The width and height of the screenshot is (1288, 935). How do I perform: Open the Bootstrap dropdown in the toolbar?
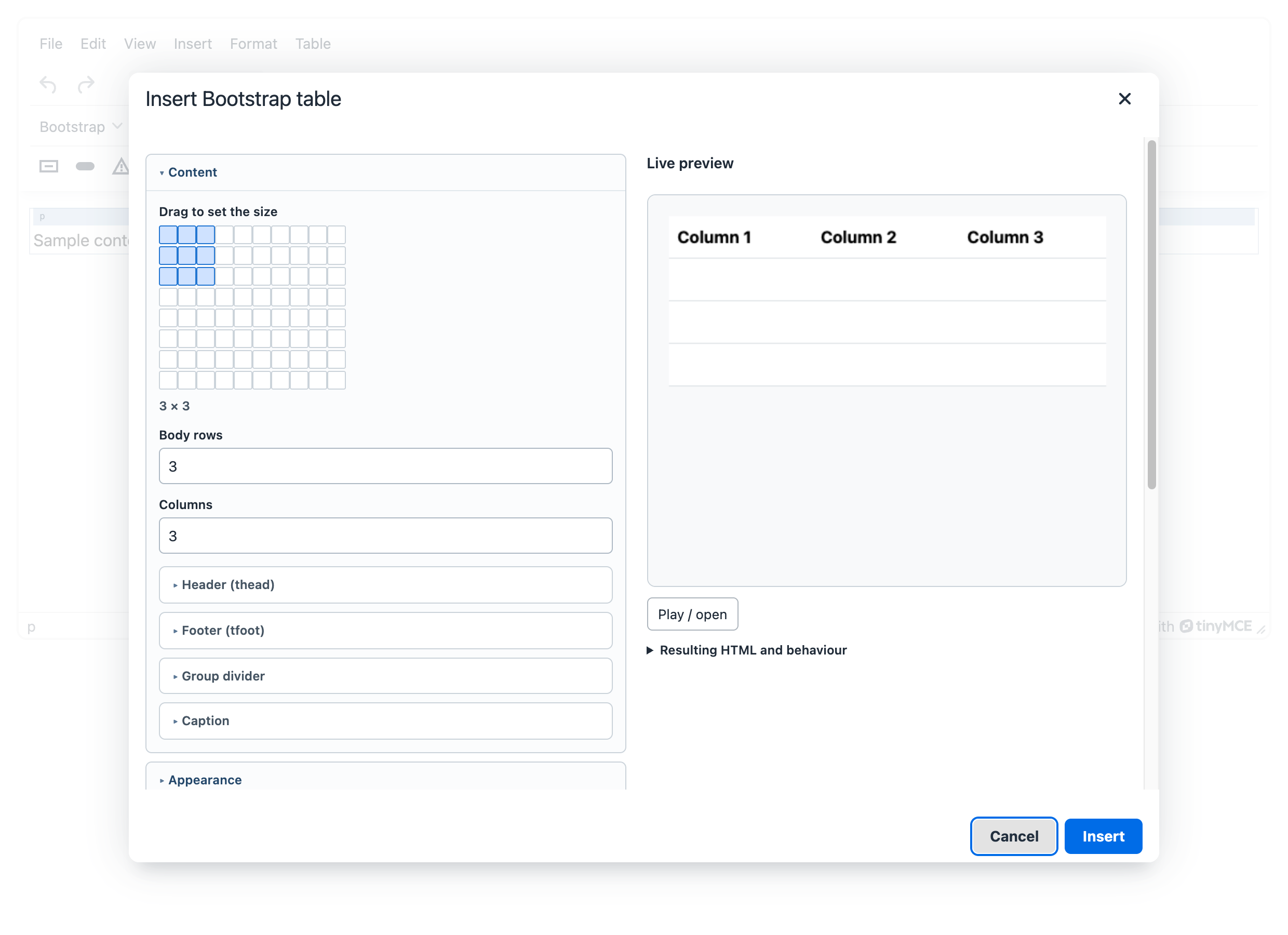click(x=81, y=127)
